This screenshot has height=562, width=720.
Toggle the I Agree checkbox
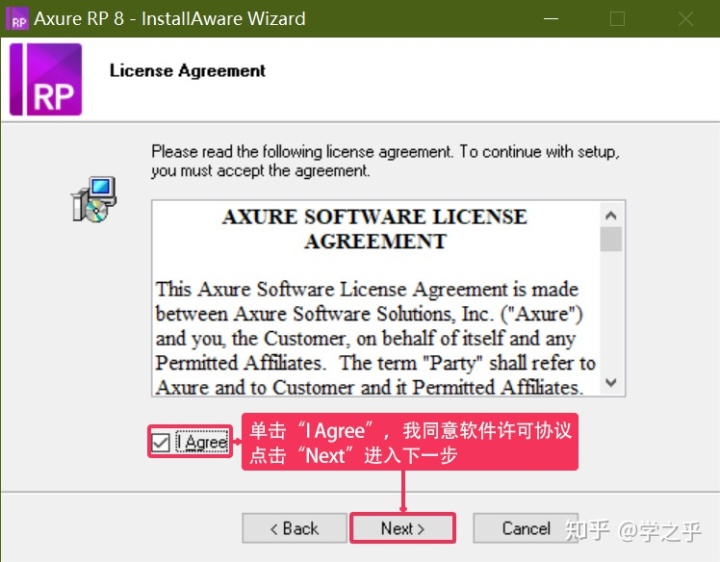point(160,442)
